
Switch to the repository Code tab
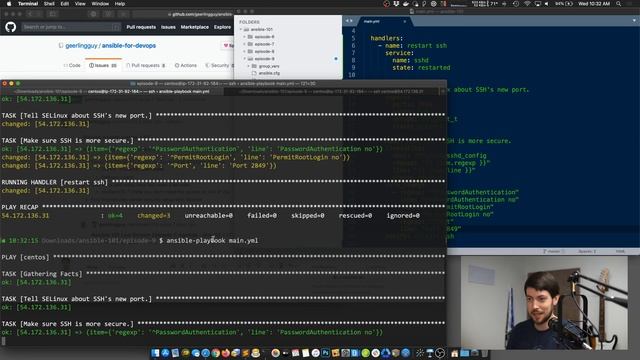point(72,65)
